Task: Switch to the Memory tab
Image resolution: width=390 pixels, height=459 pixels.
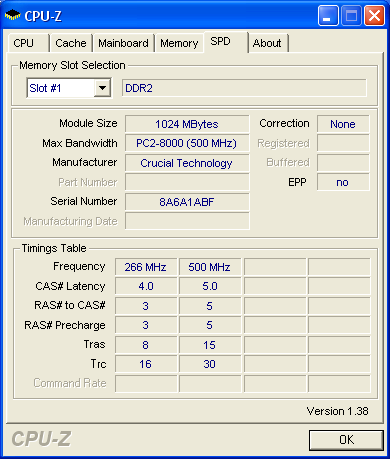Action: [x=179, y=43]
